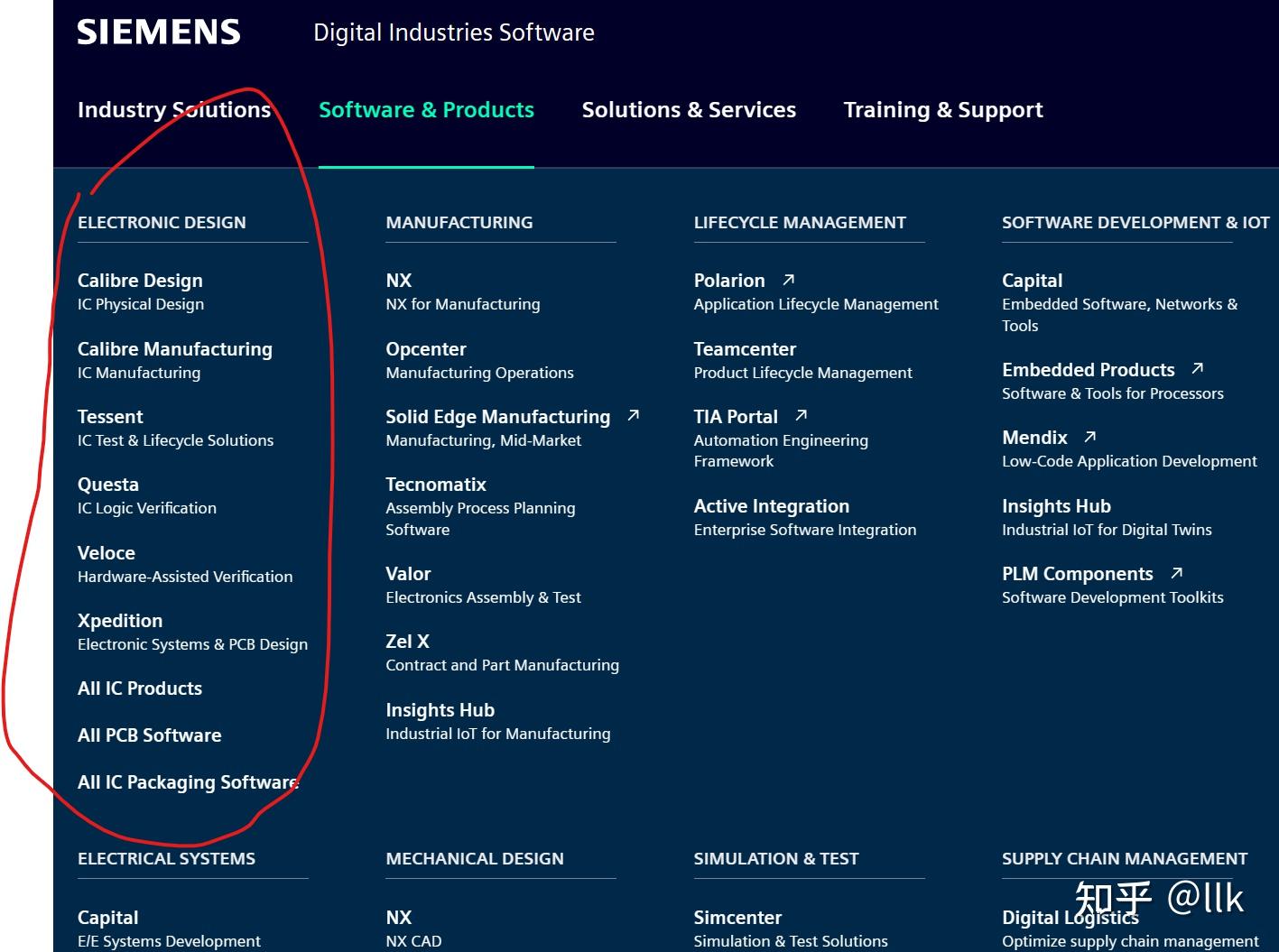Open Mendix using its external link arrow

[x=1089, y=437]
